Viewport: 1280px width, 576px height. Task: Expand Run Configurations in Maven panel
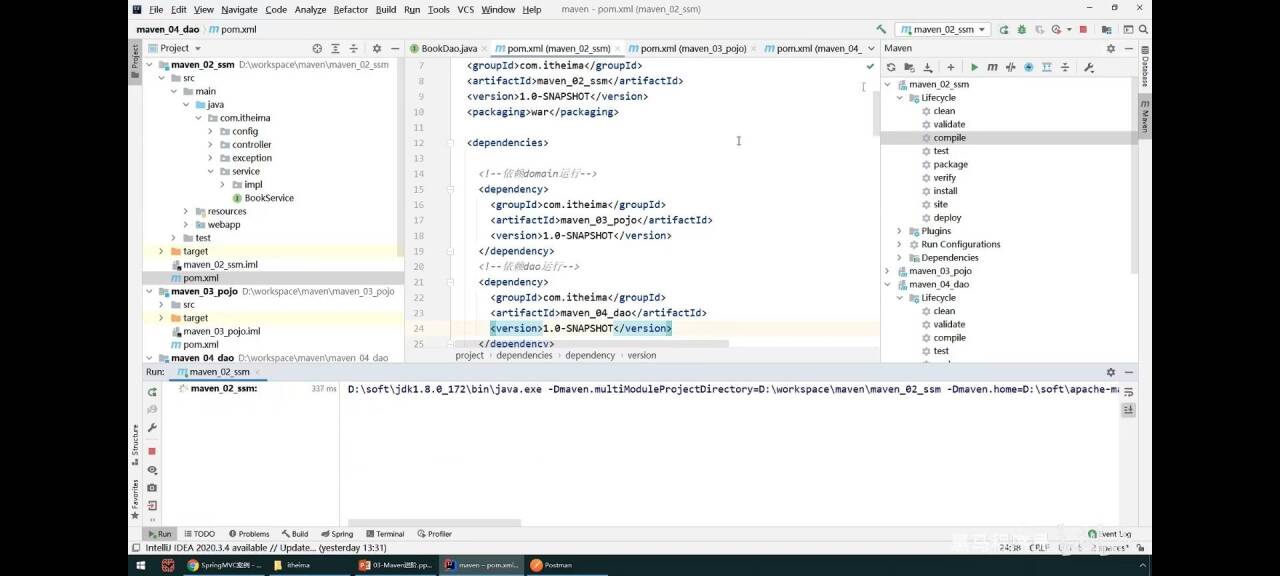click(899, 244)
